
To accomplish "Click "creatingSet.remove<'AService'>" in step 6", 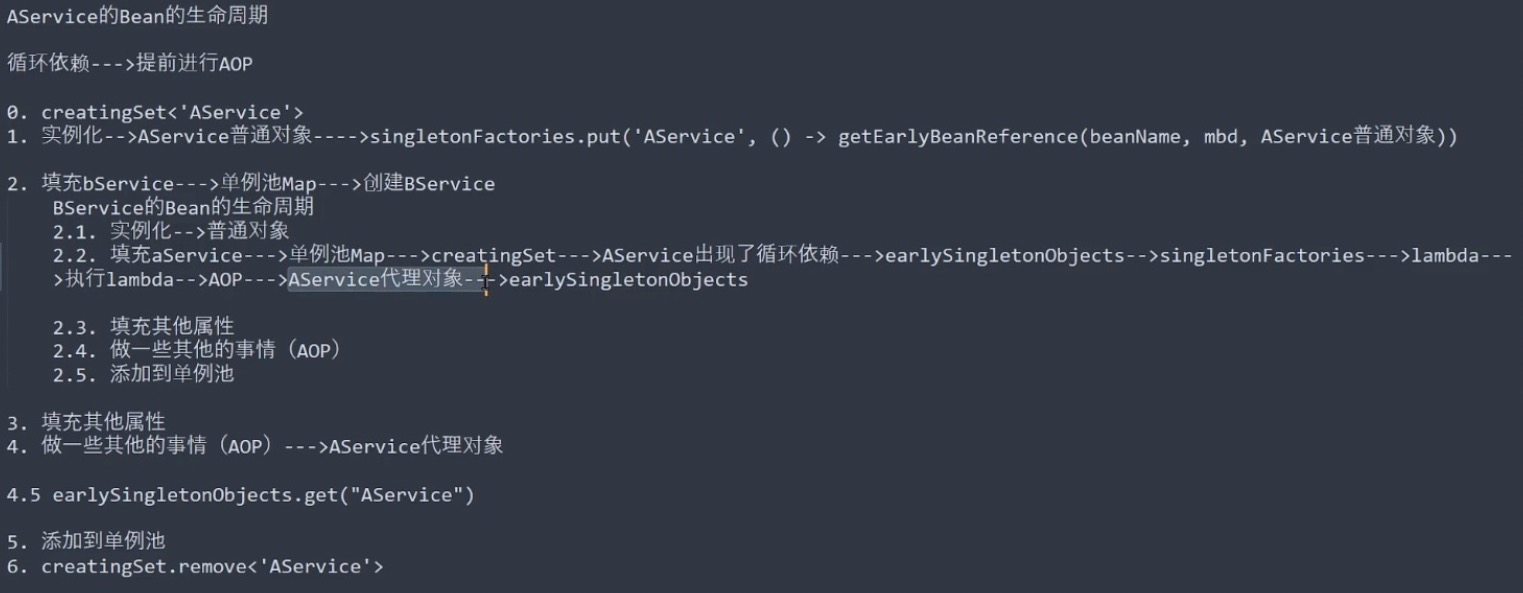I will pyautogui.click(x=212, y=567).
